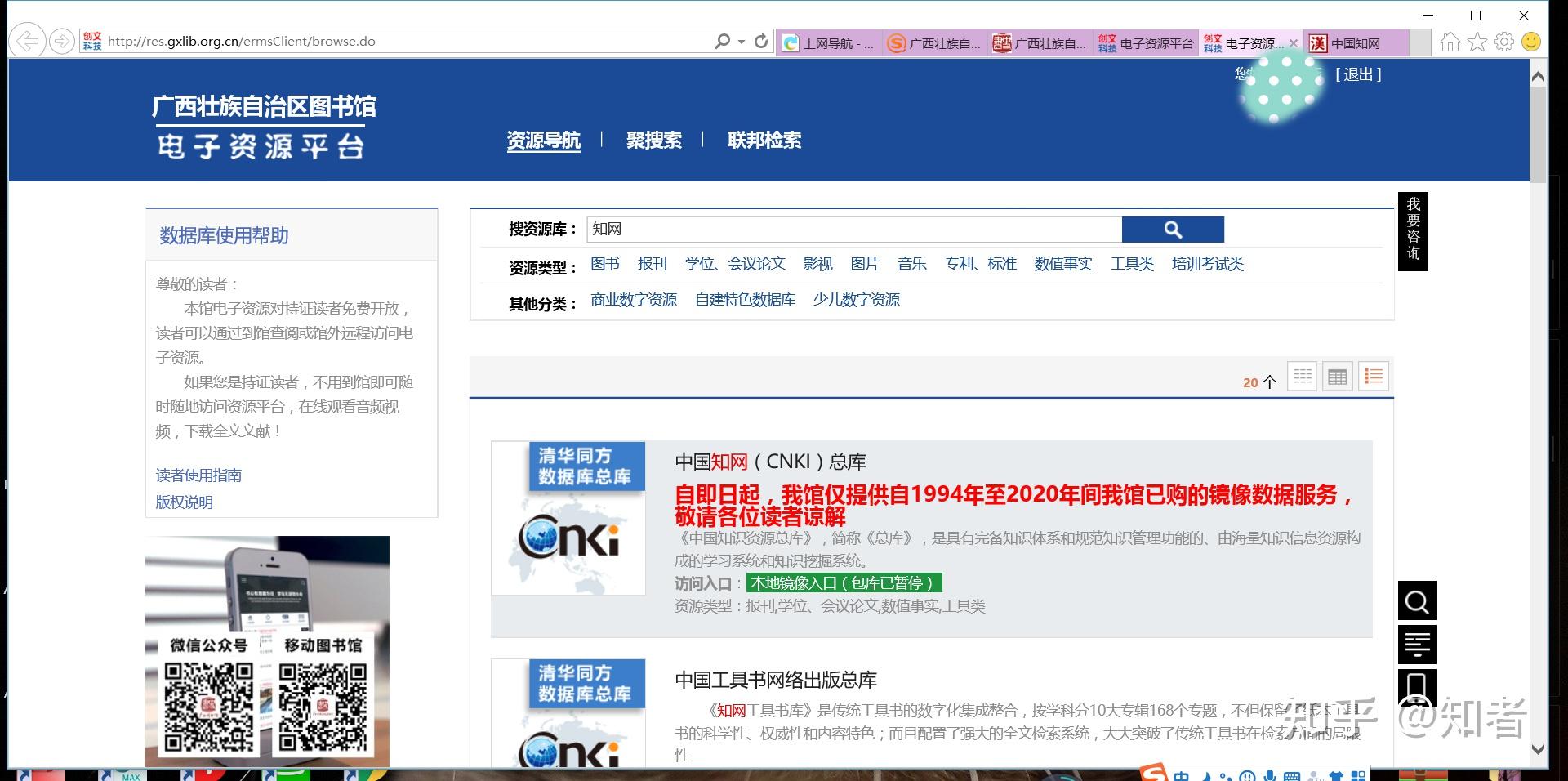
Task: Open the 资源导航 navigation menu
Action: 543,141
